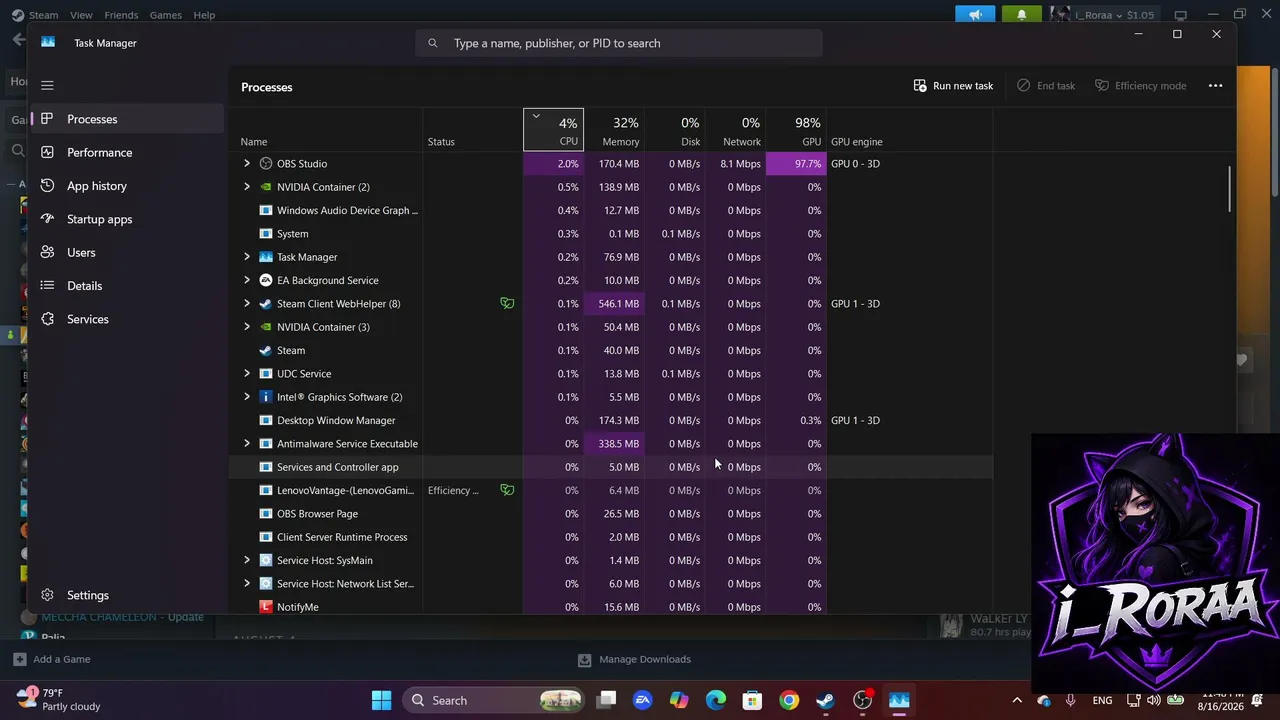This screenshot has width=1280, height=720.
Task: Expand Intel Graphics Software (2) group
Action: pyautogui.click(x=247, y=397)
